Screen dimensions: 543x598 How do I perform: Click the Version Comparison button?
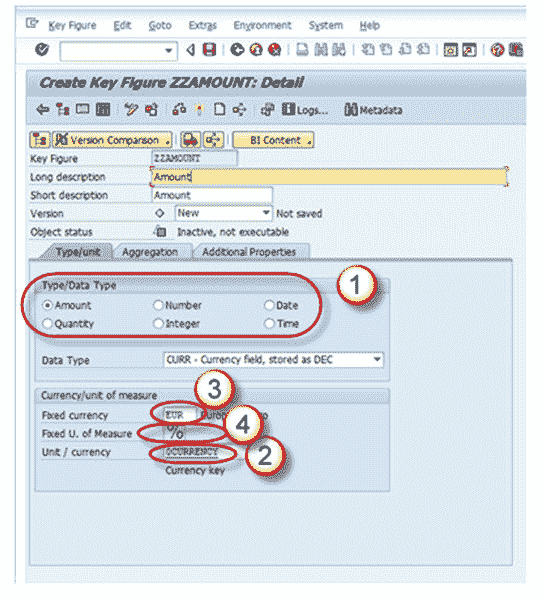click(112, 140)
